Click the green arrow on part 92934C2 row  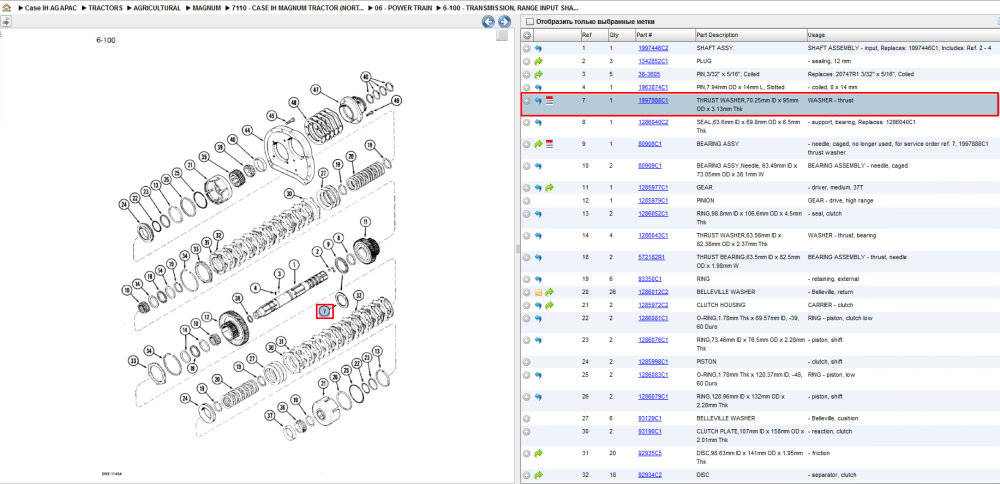point(538,475)
